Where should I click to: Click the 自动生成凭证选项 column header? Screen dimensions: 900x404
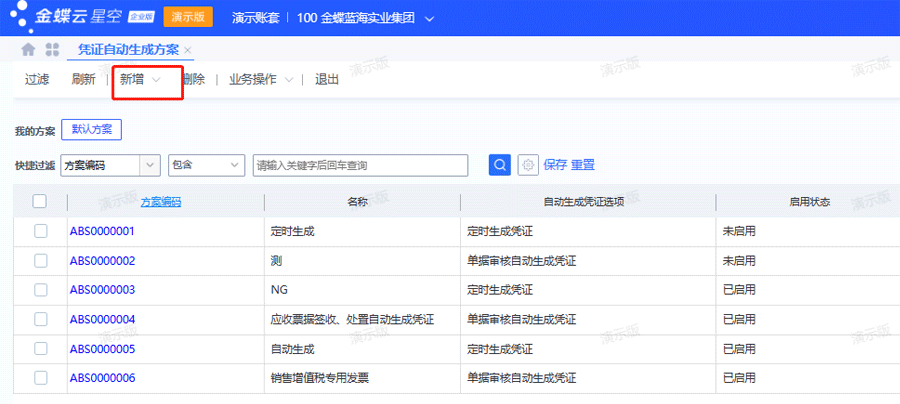584,201
